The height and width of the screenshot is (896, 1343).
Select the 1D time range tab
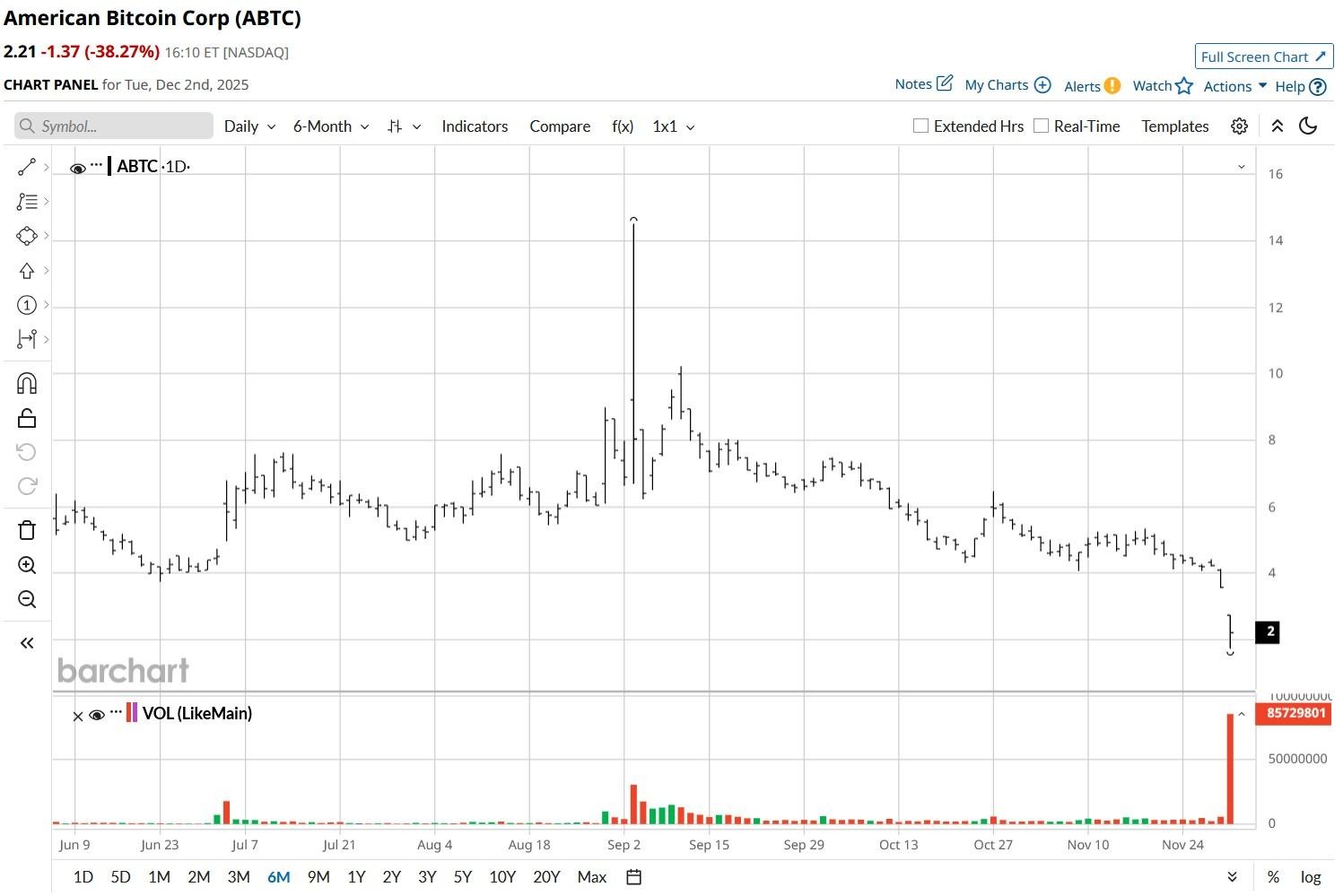[83, 877]
